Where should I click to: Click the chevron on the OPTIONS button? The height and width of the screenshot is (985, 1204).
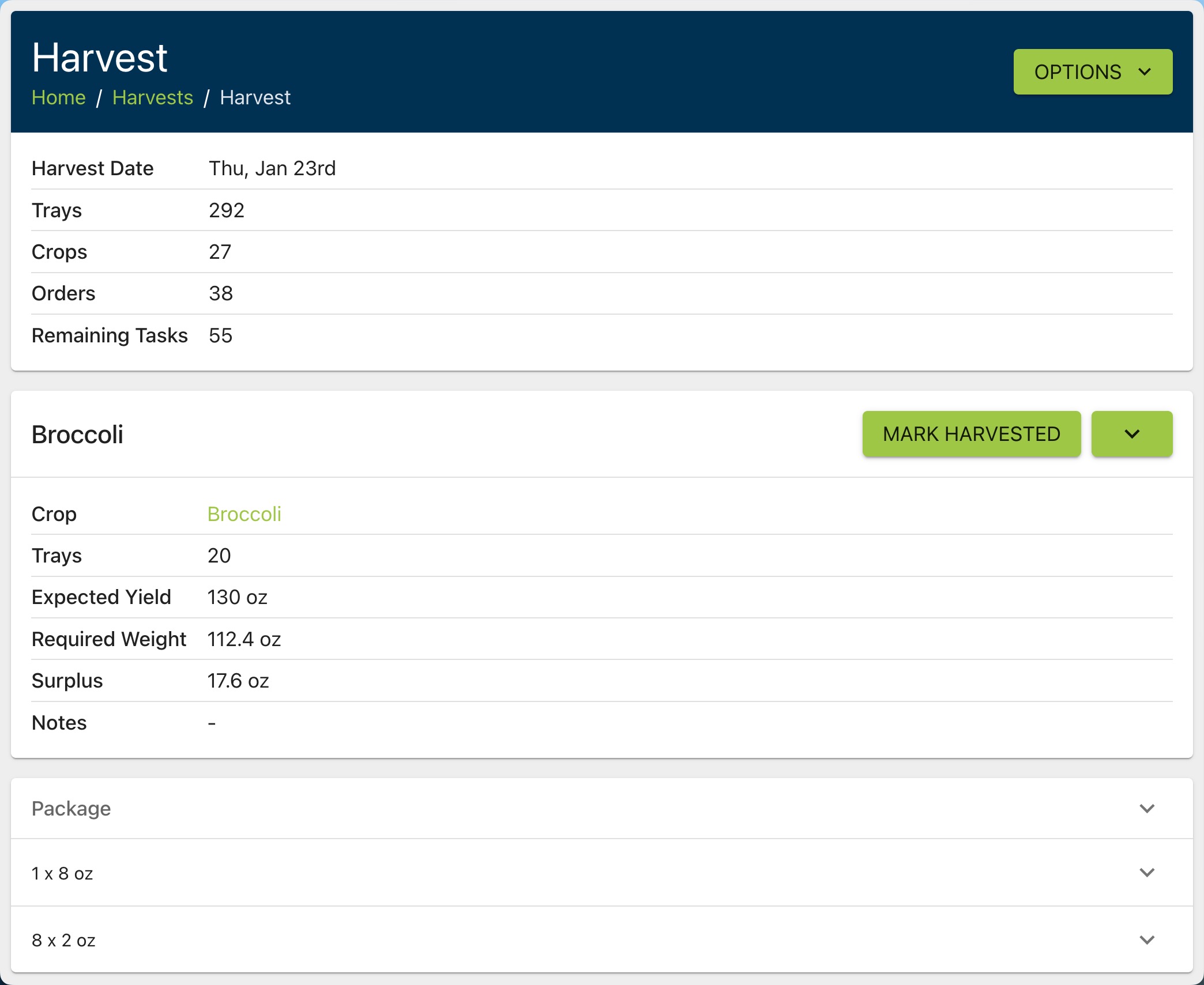coord(1144,72)
